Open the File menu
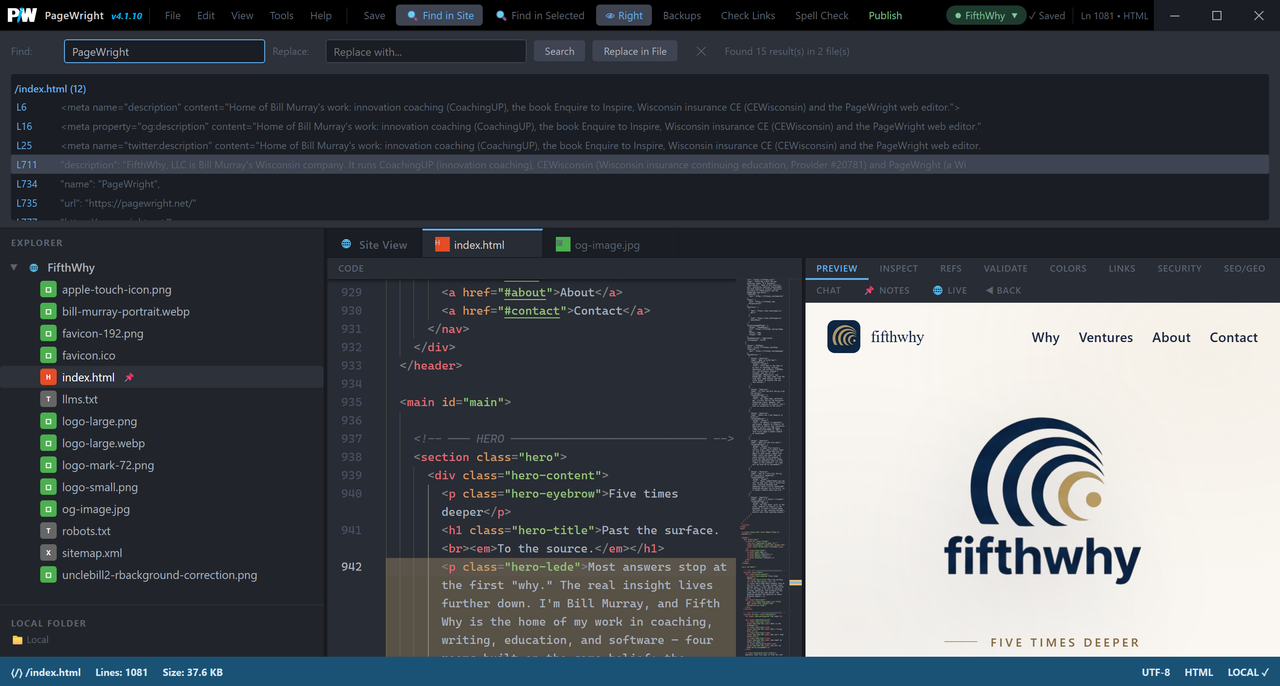This screenshot has height=686, width=1280. coord(173,15)
